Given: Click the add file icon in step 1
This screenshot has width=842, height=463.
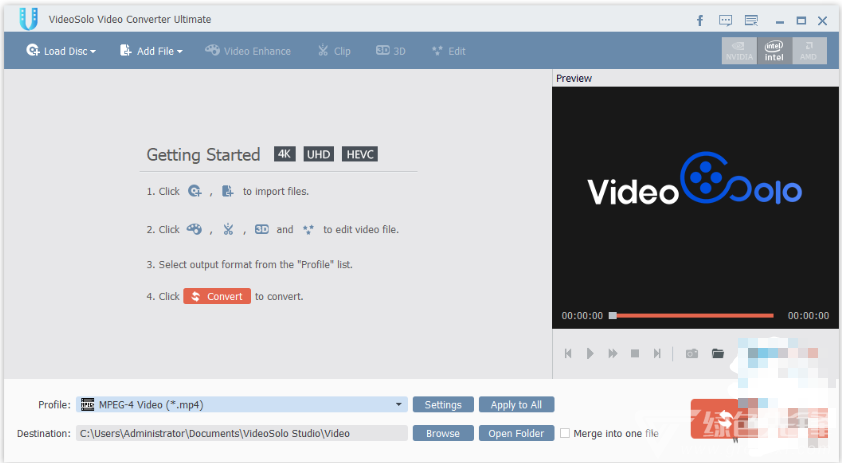Looking at the screenshot, I should tap(228, 191).
